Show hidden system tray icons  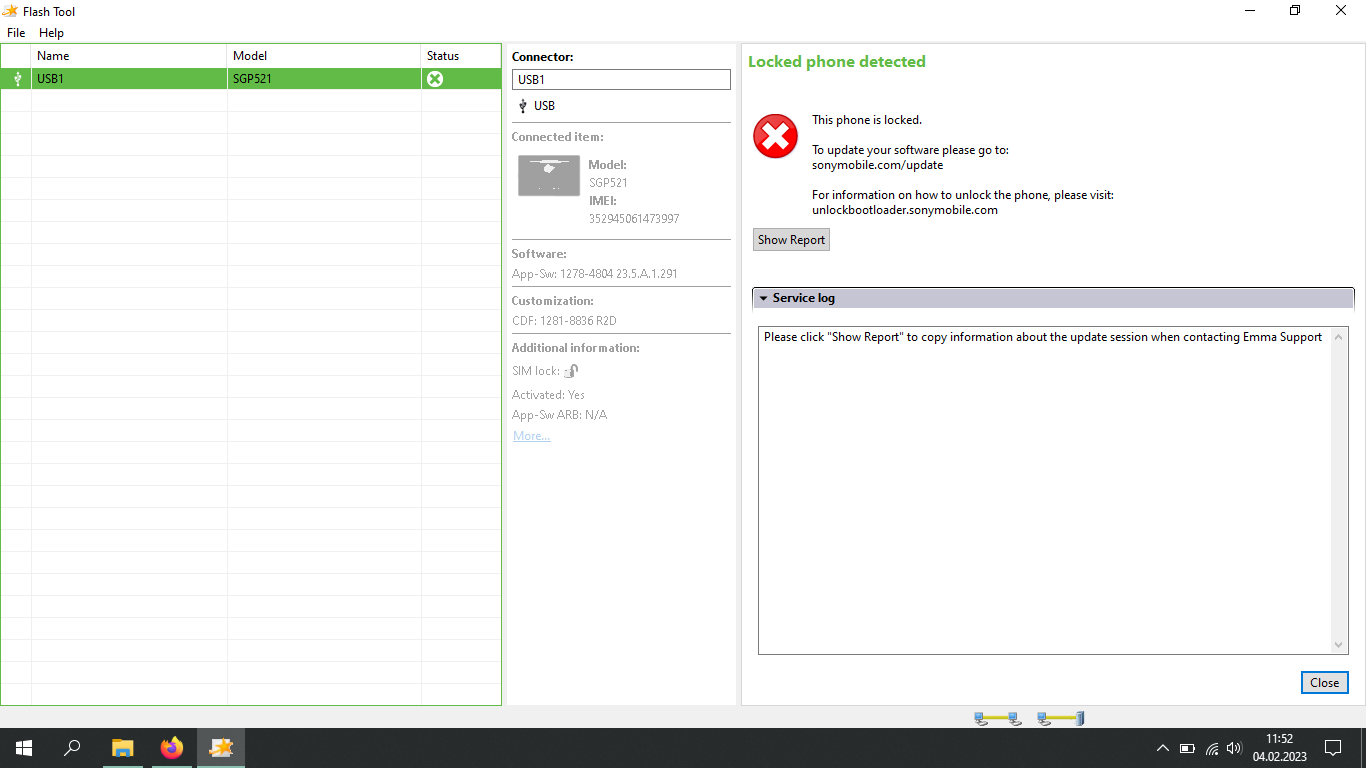point(1162,748)
